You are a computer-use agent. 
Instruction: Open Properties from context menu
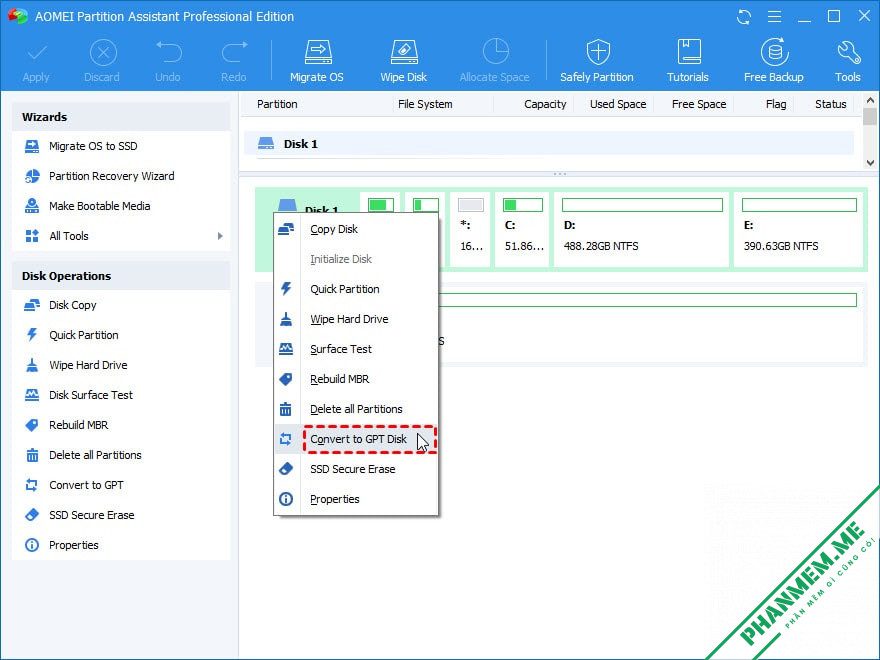tap(356, 499)
